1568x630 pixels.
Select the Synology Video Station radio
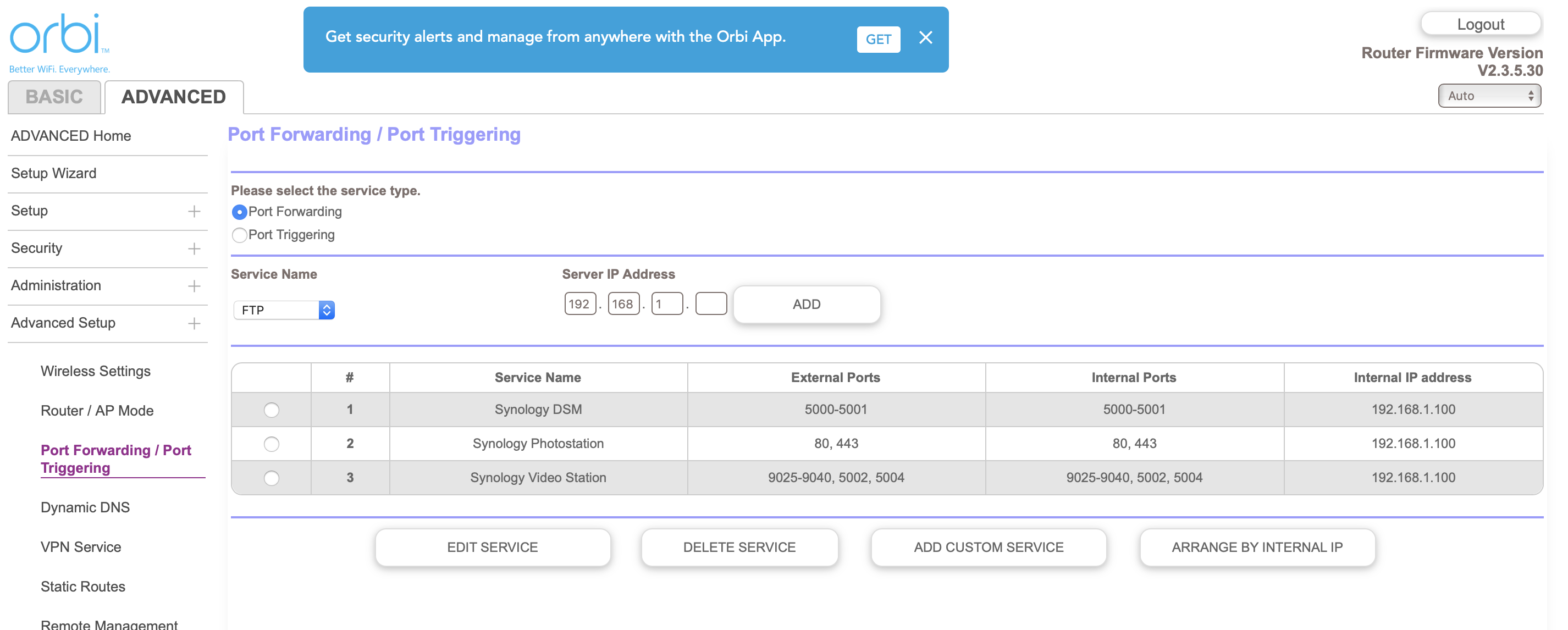click(x=272, y=478)
